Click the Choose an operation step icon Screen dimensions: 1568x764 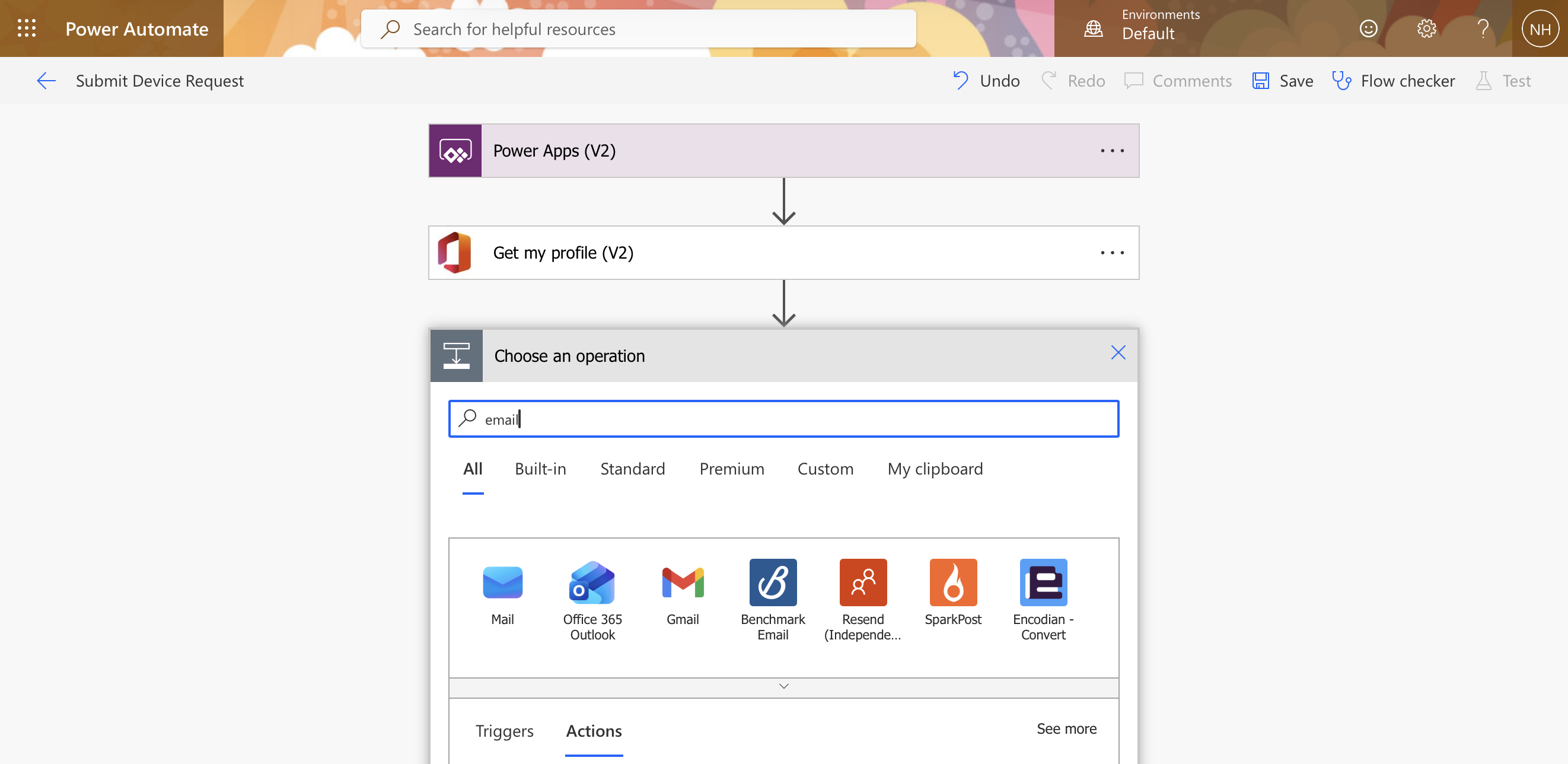(457, 355)
